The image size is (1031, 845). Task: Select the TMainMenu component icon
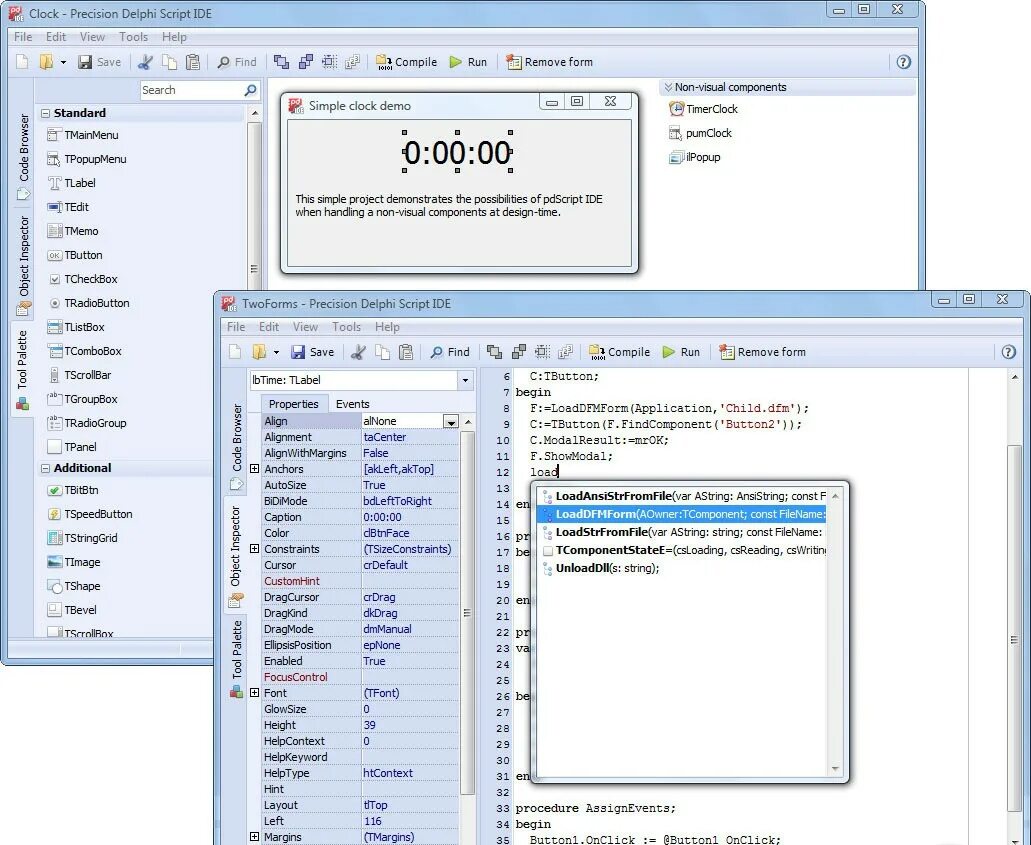(55, 135)
